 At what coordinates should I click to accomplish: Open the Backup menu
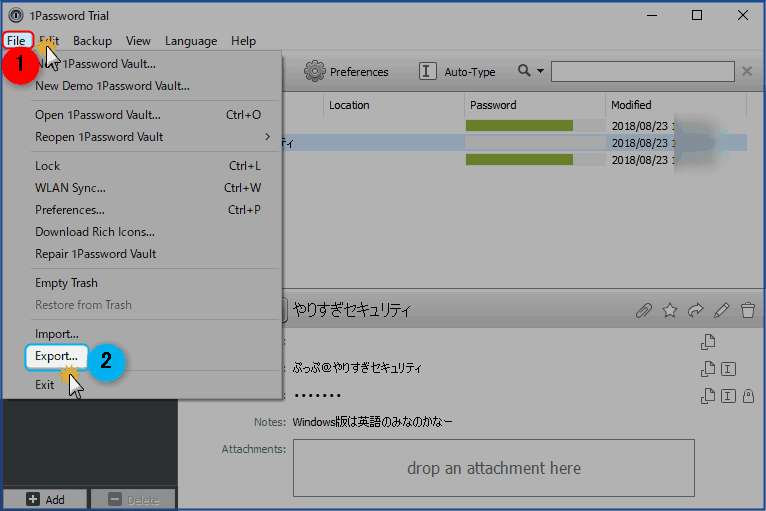point(92,41)
